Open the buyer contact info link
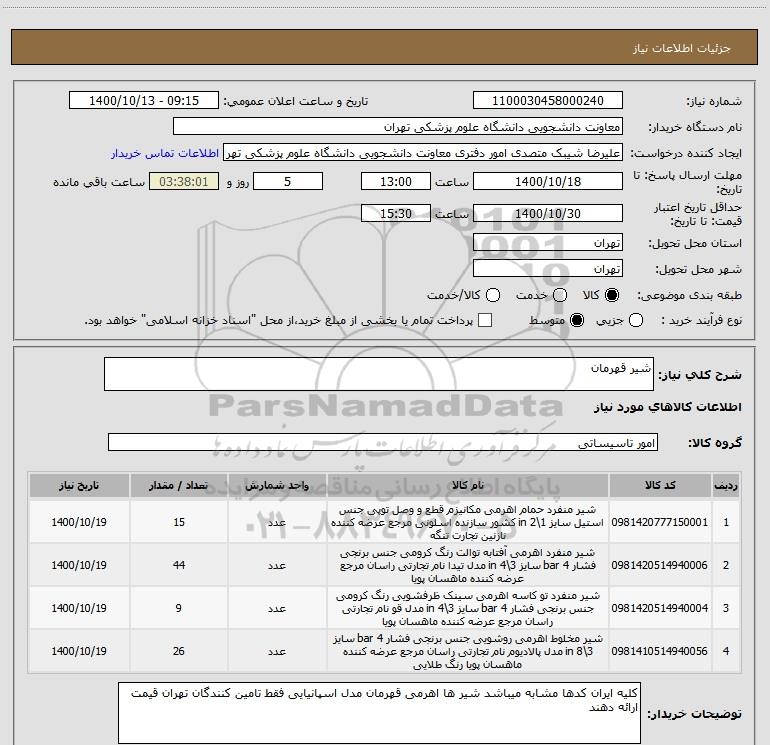This screenshot has height=745, width=770. [x=165, y=153]
